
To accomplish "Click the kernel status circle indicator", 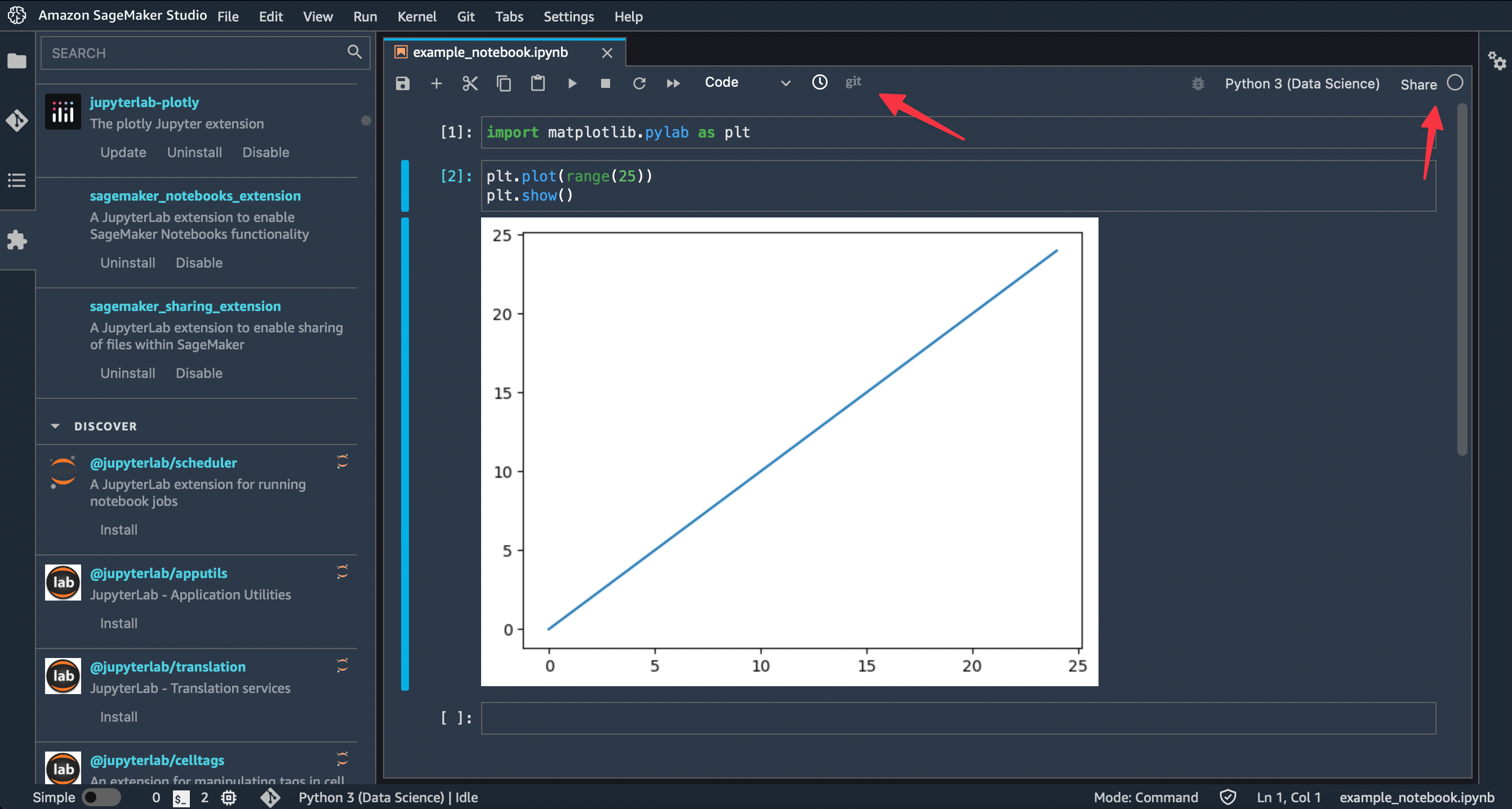I will click(x=1455, y=83).
